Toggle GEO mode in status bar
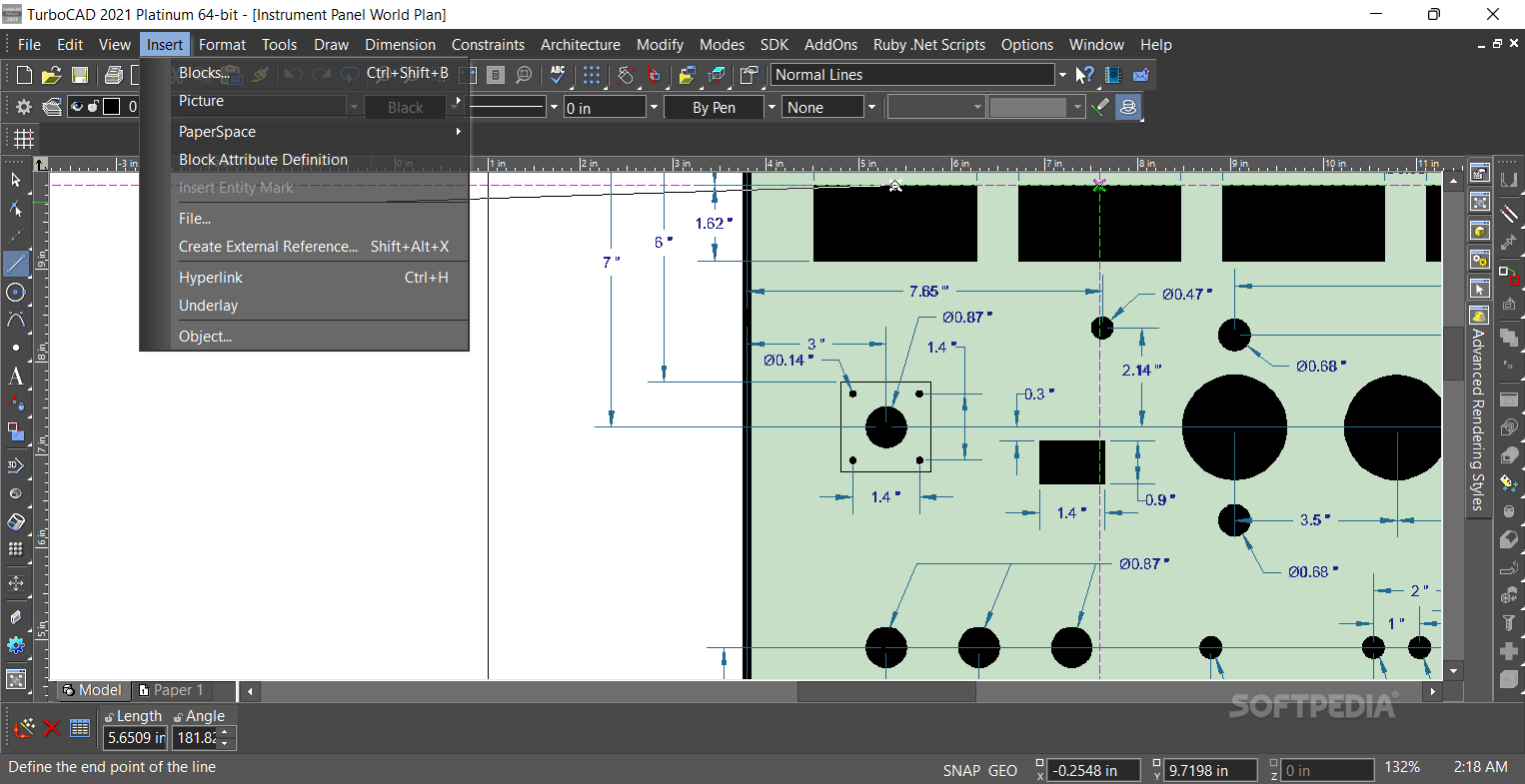This screenshot has height=784, width=1525. point(1002,771)
